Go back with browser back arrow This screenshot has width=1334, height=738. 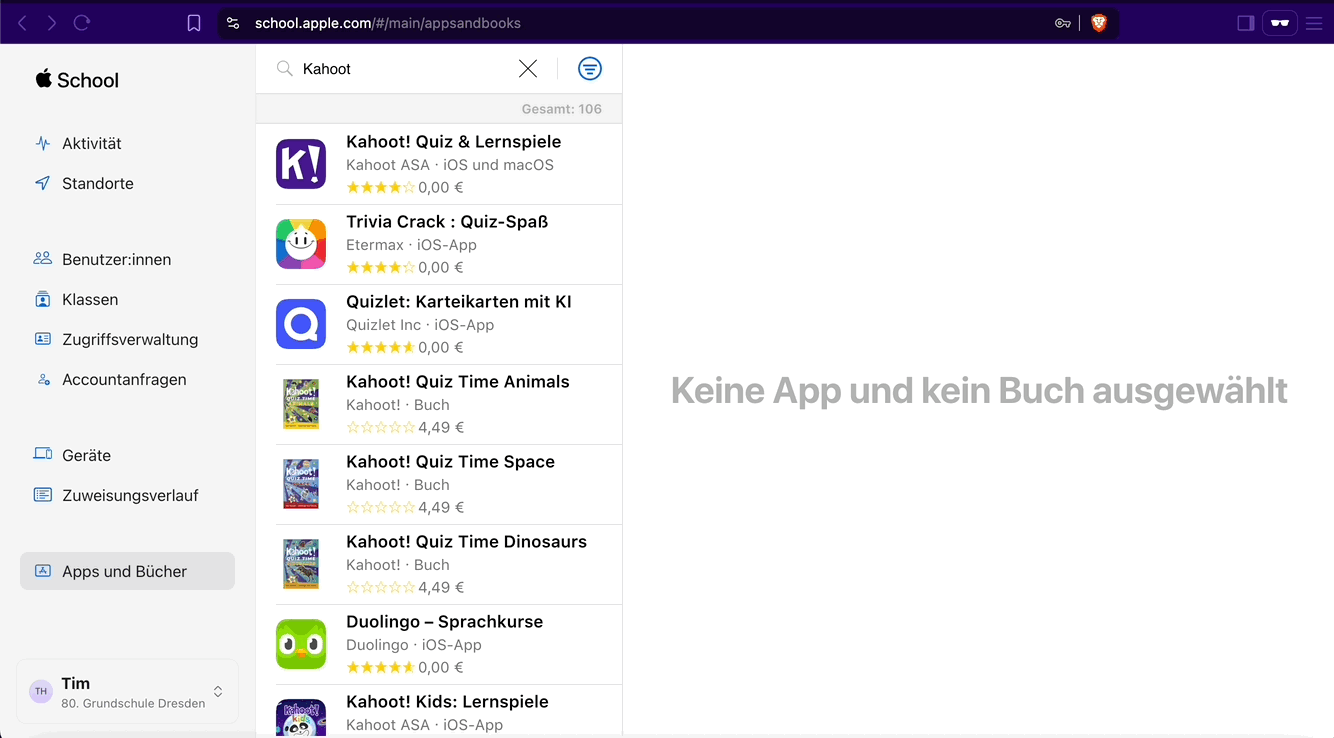click(22, 23)
